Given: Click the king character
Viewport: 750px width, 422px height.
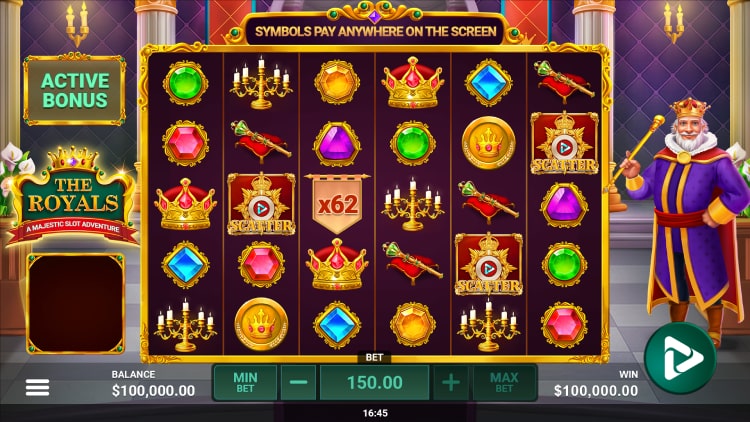Looking at the screenshot, I should coord(682,218).
